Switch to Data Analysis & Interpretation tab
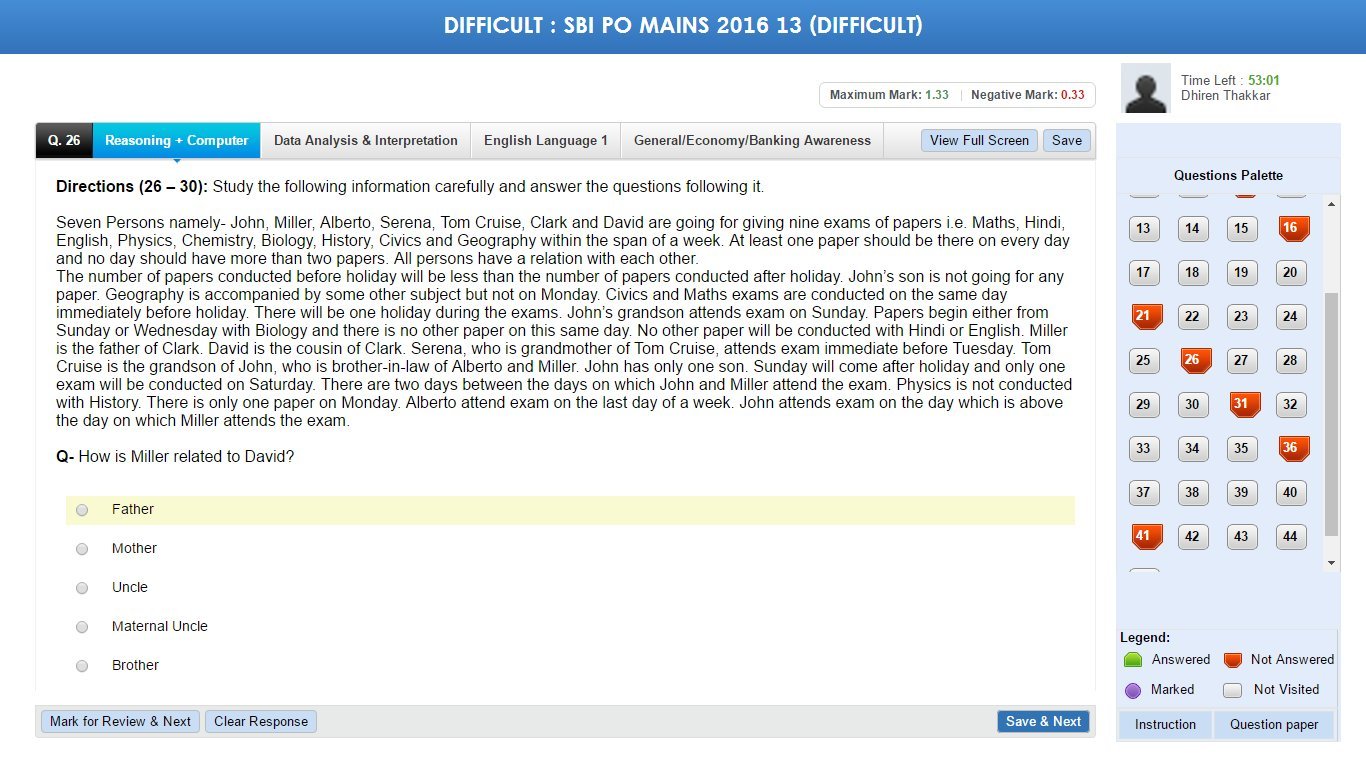Image resolution: width=1366 pixels, height=768 pixels. pos(366,141)
